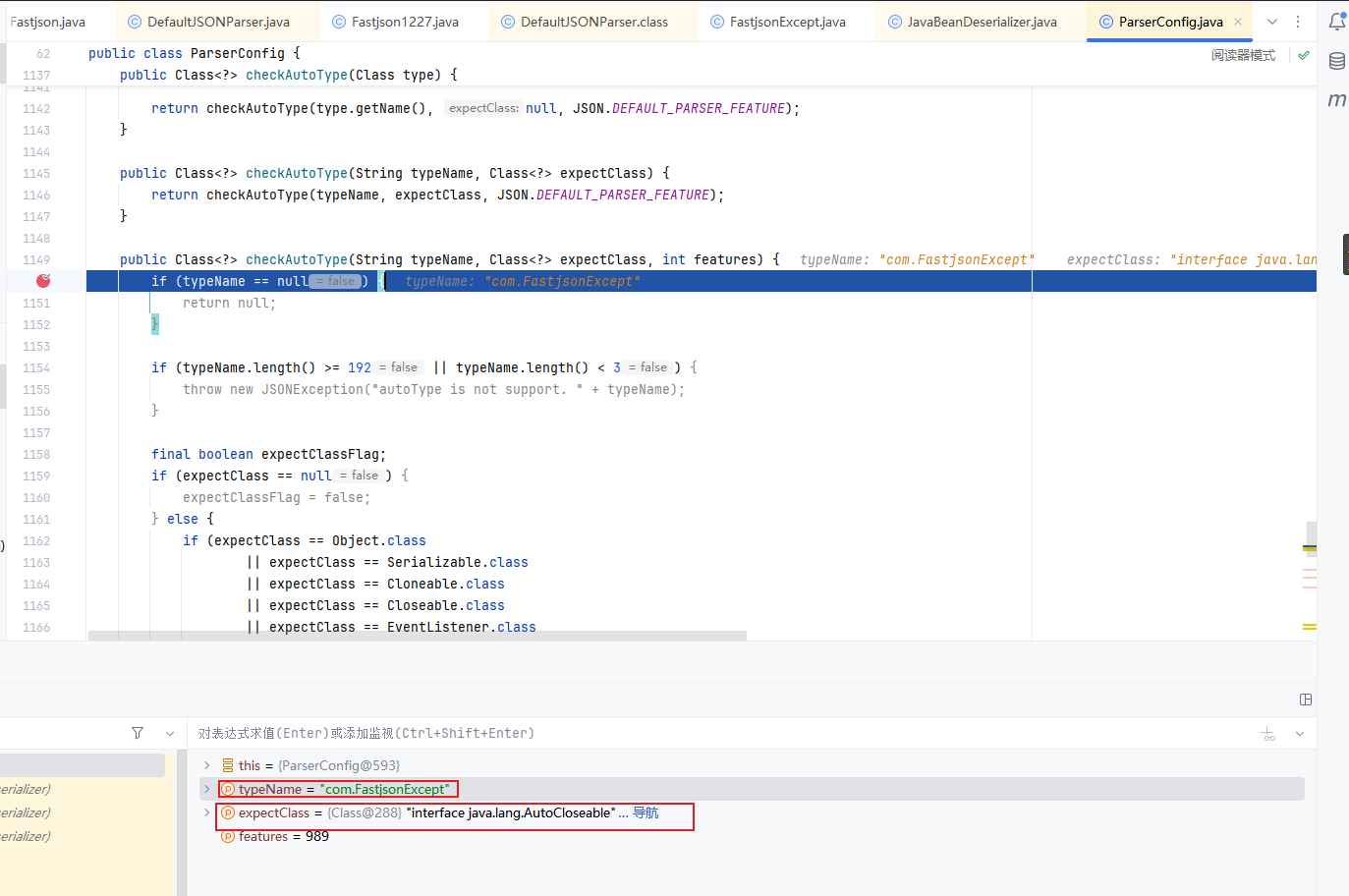Open the Database tool window

(x=1336, y=61)
